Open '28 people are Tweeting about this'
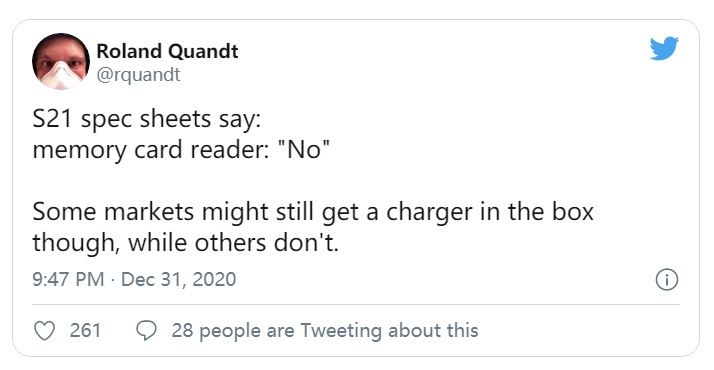714x370 pixels. tap(325, 331)
